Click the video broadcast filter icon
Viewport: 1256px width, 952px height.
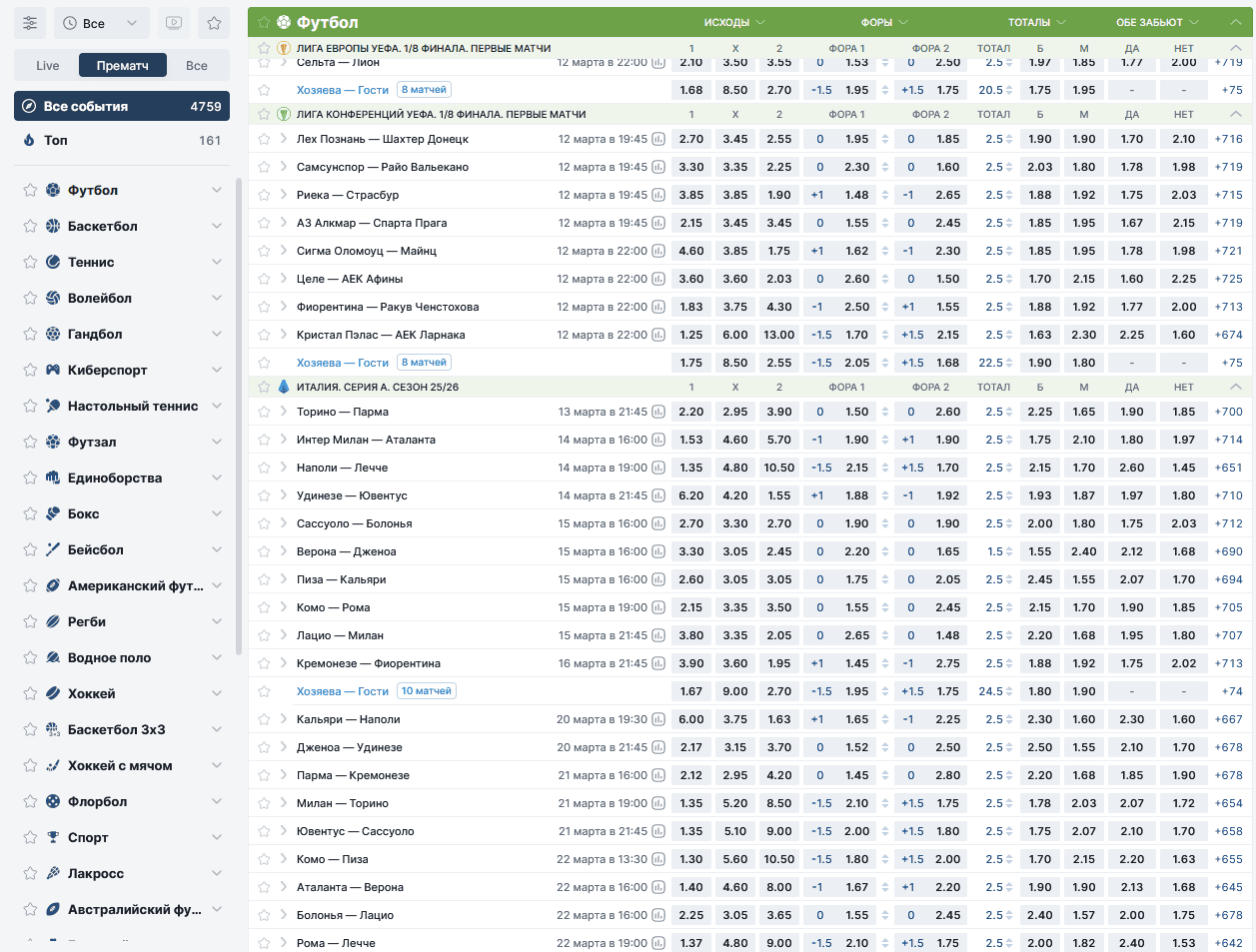pyautogui.click(x=174, y=23)
